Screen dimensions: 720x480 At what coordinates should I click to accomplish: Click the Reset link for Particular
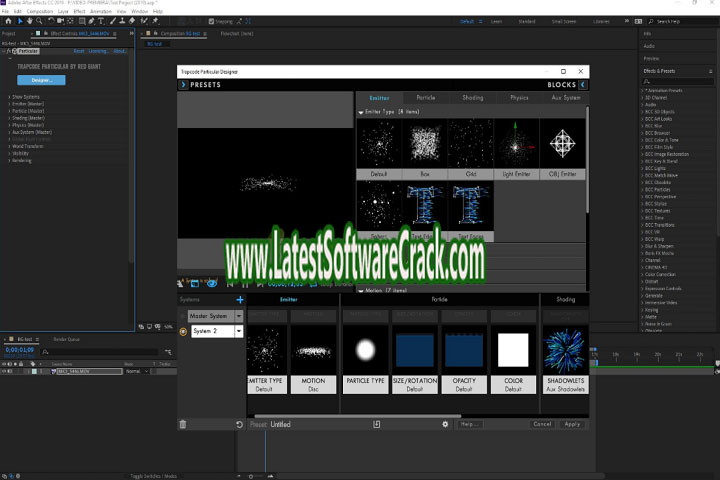[79, 51]
